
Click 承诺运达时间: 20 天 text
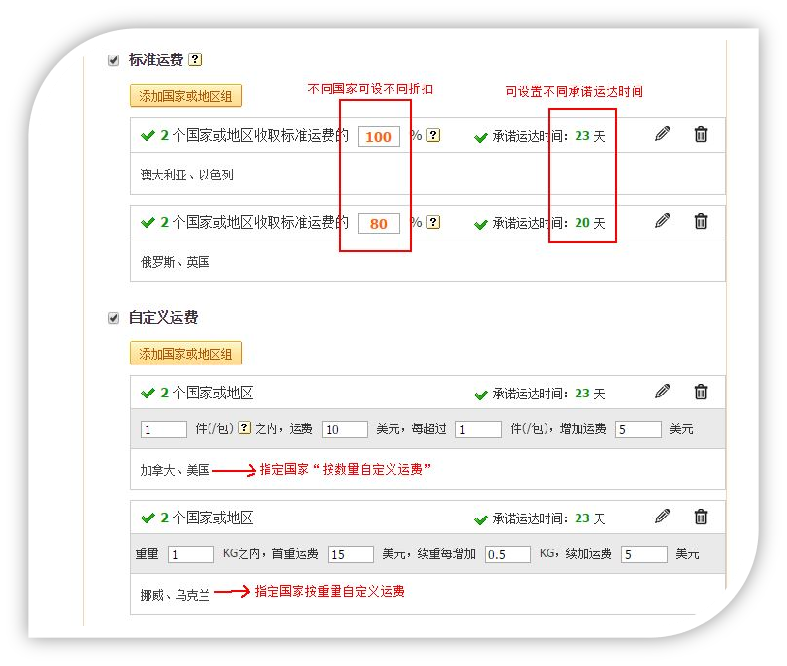point(549,223)
